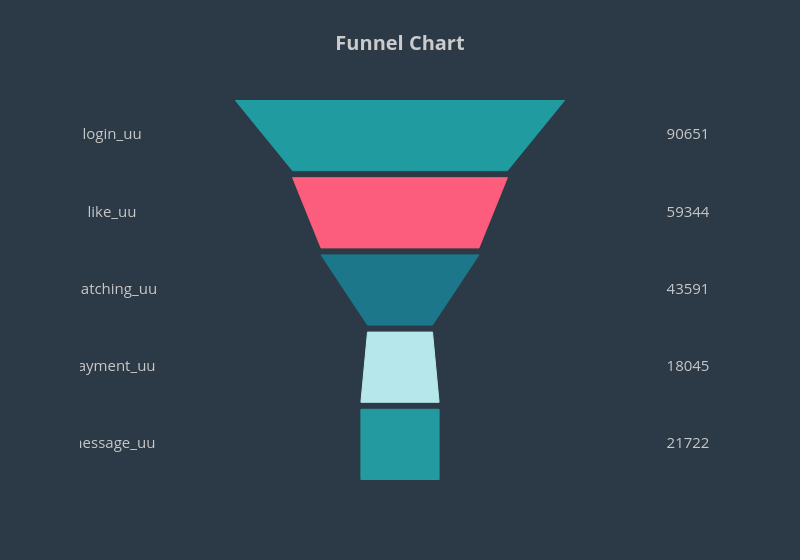Select the value 59344
The height and width of the screenshot is (560, 800).
[688, 212]
